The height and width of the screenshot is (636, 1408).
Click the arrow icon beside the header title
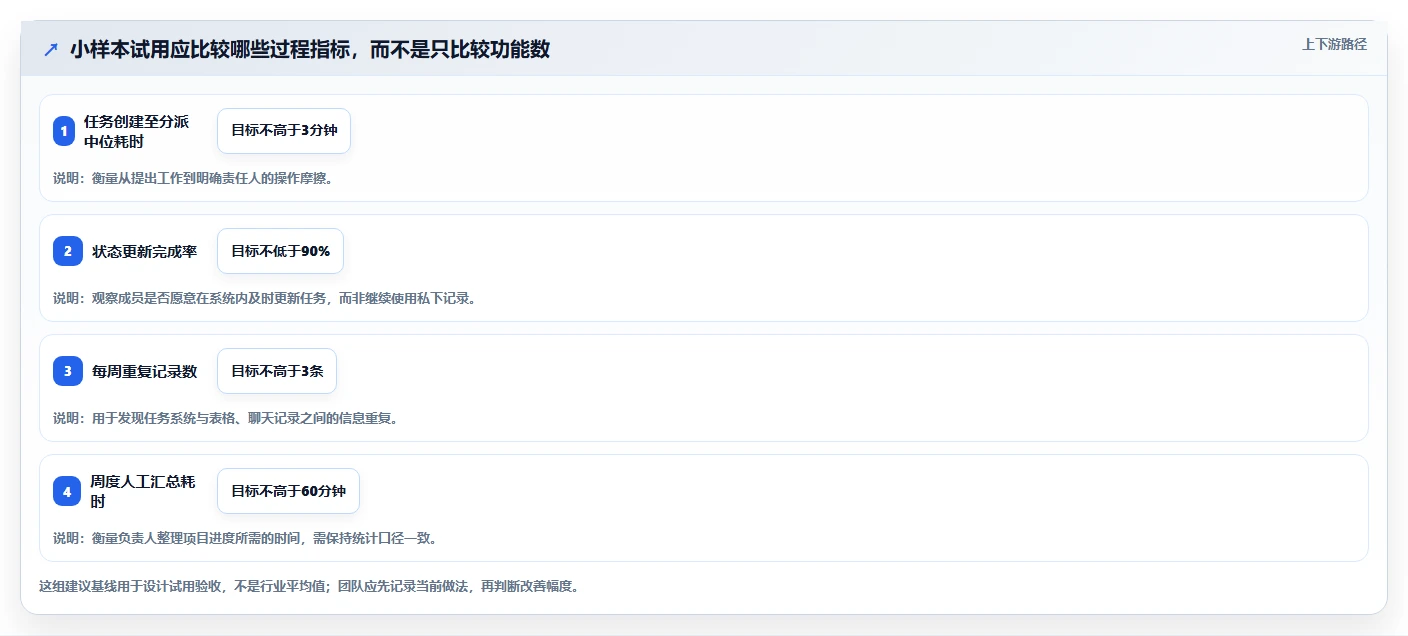[51, 49]
